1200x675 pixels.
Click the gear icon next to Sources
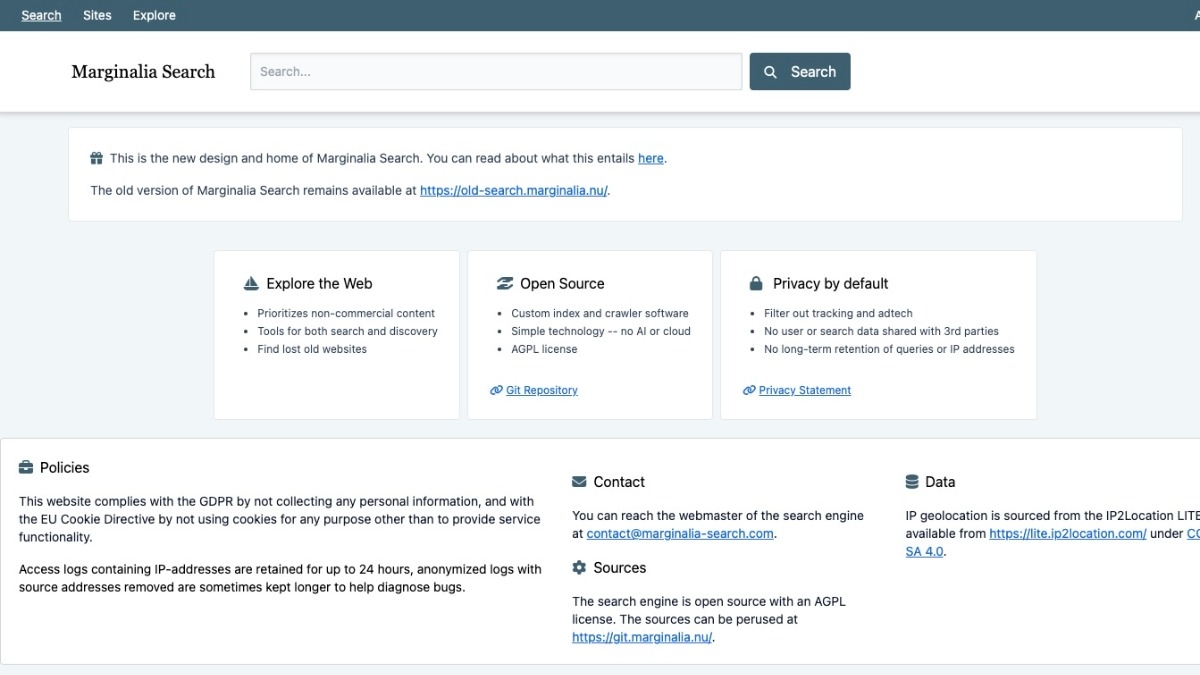pos(579,568)
